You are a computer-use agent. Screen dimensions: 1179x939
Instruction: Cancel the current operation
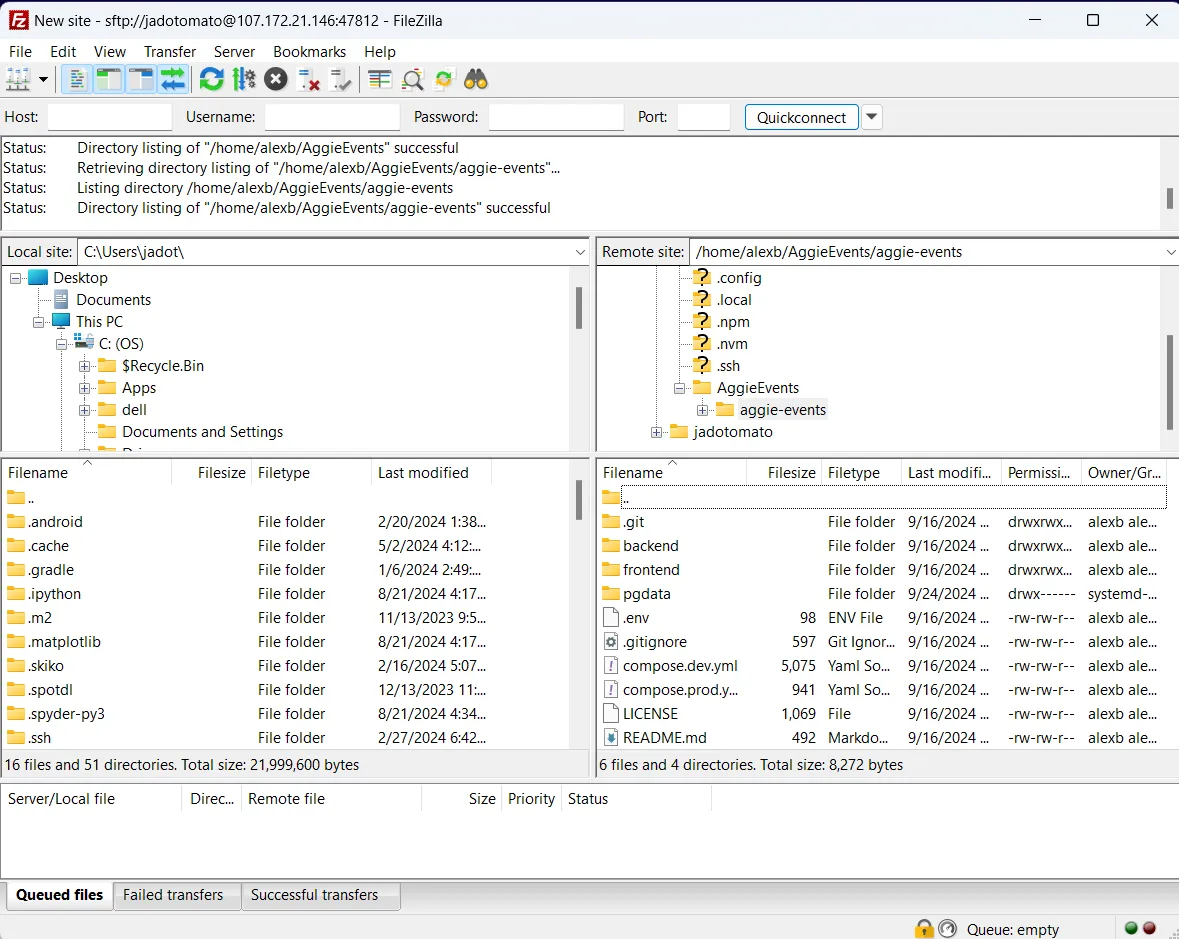coord(276,79)
